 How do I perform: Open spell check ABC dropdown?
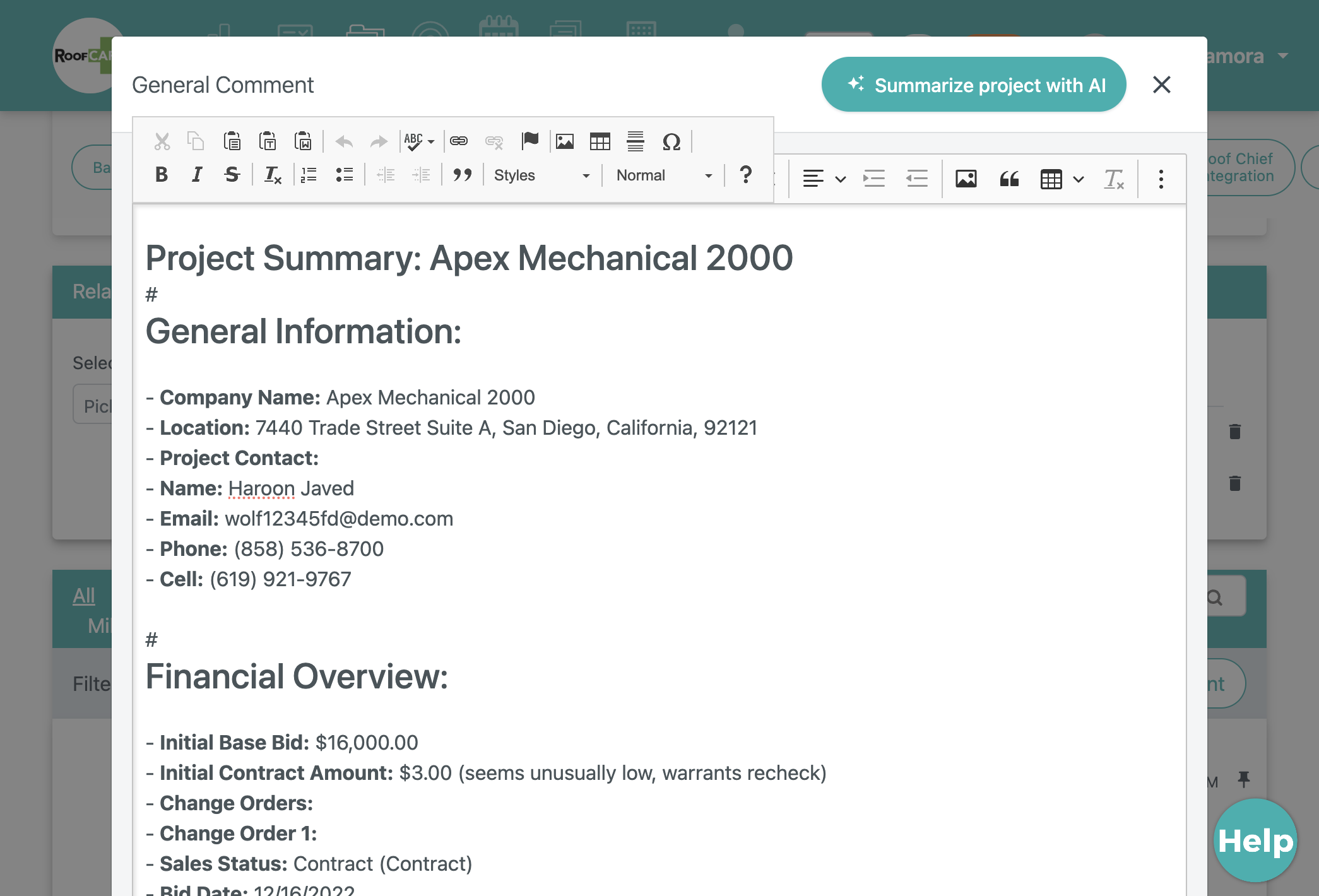(x=419, y=141)
